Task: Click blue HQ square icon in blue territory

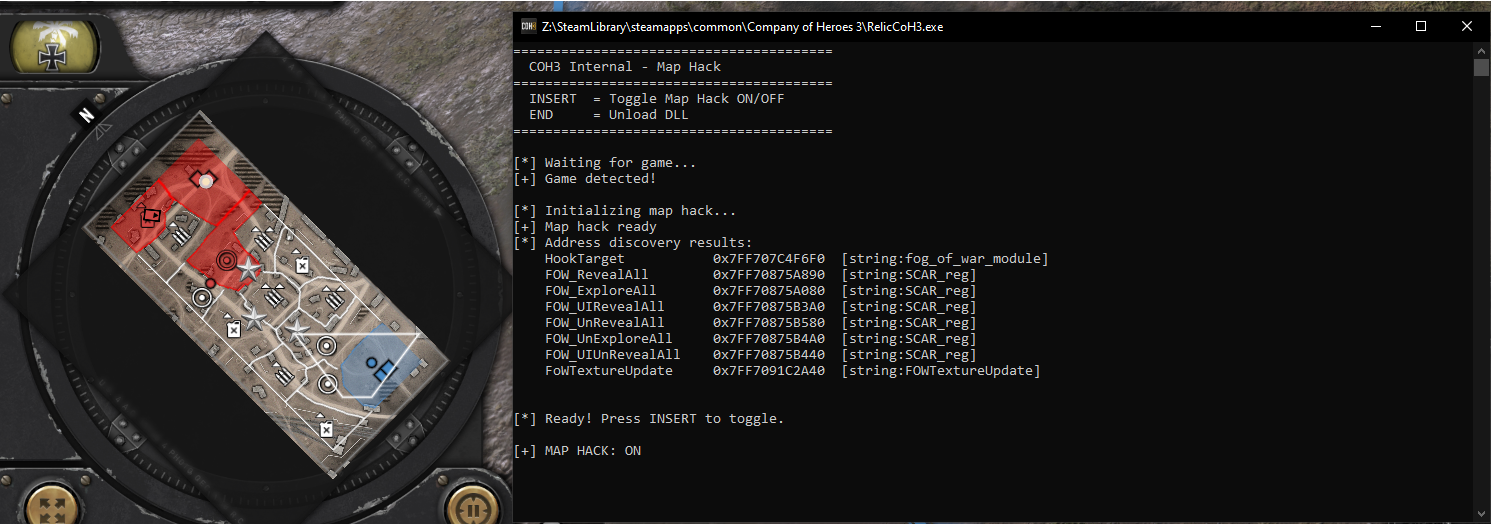Action: 385,371
